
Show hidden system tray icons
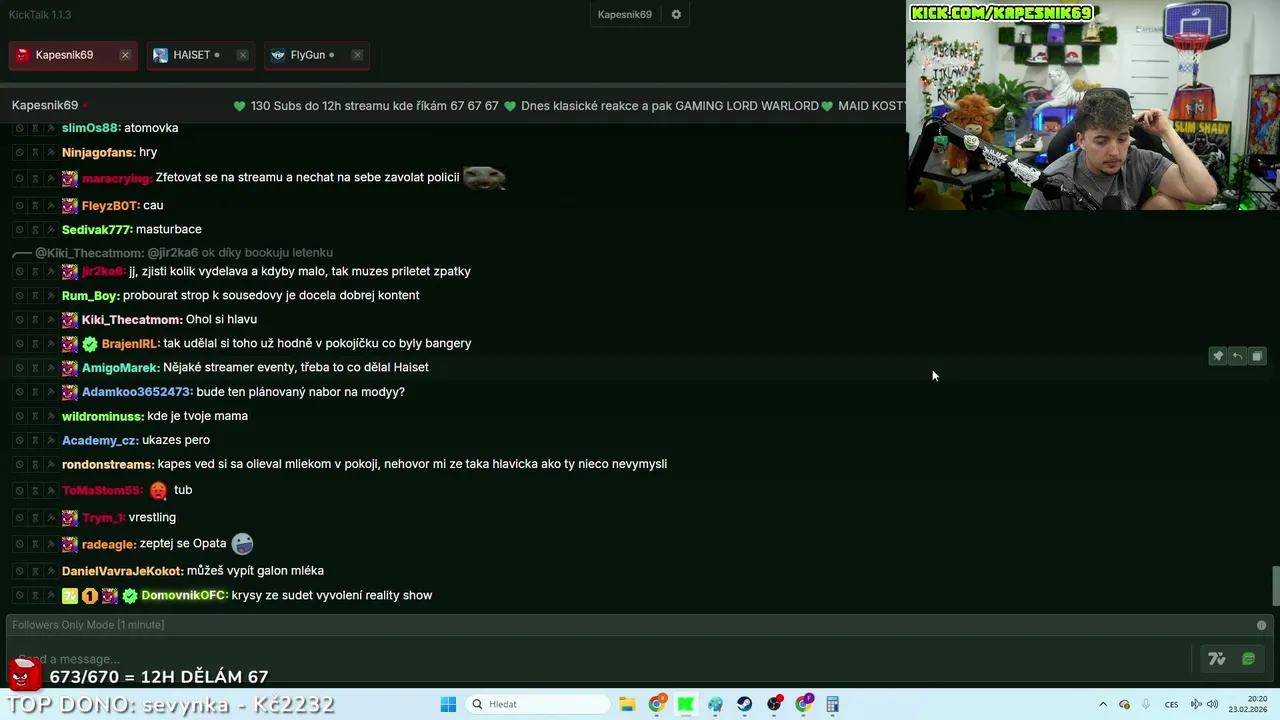(x=1103, y=704)
